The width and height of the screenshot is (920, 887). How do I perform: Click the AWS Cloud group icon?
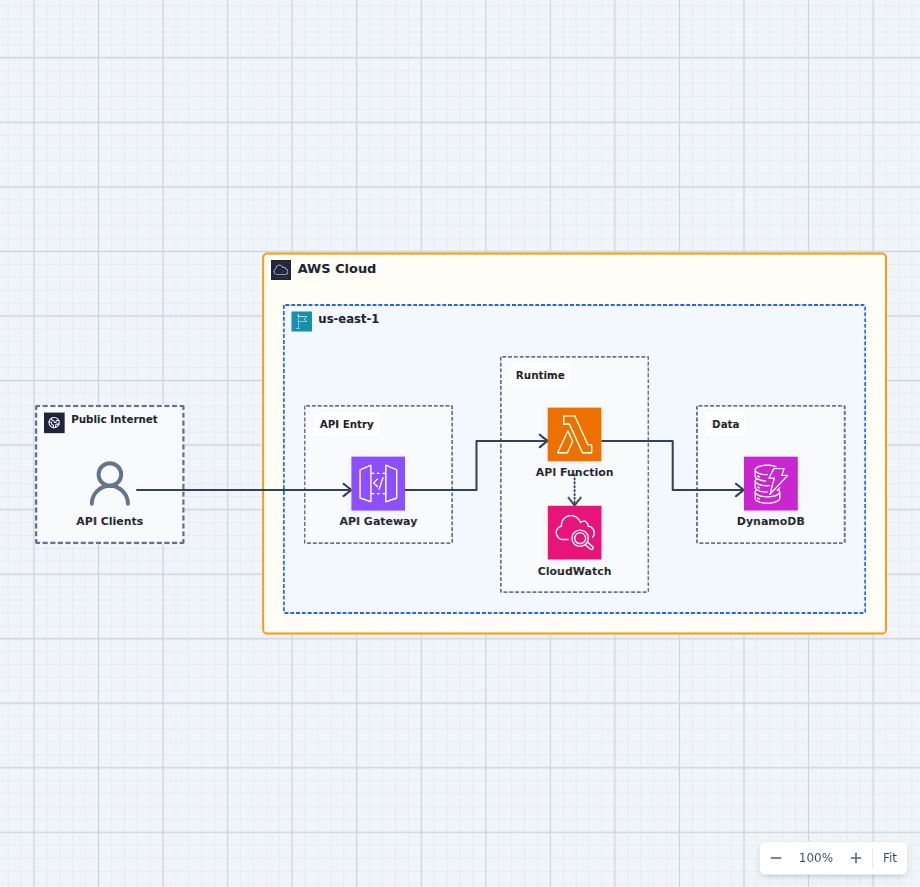(281, 270)
